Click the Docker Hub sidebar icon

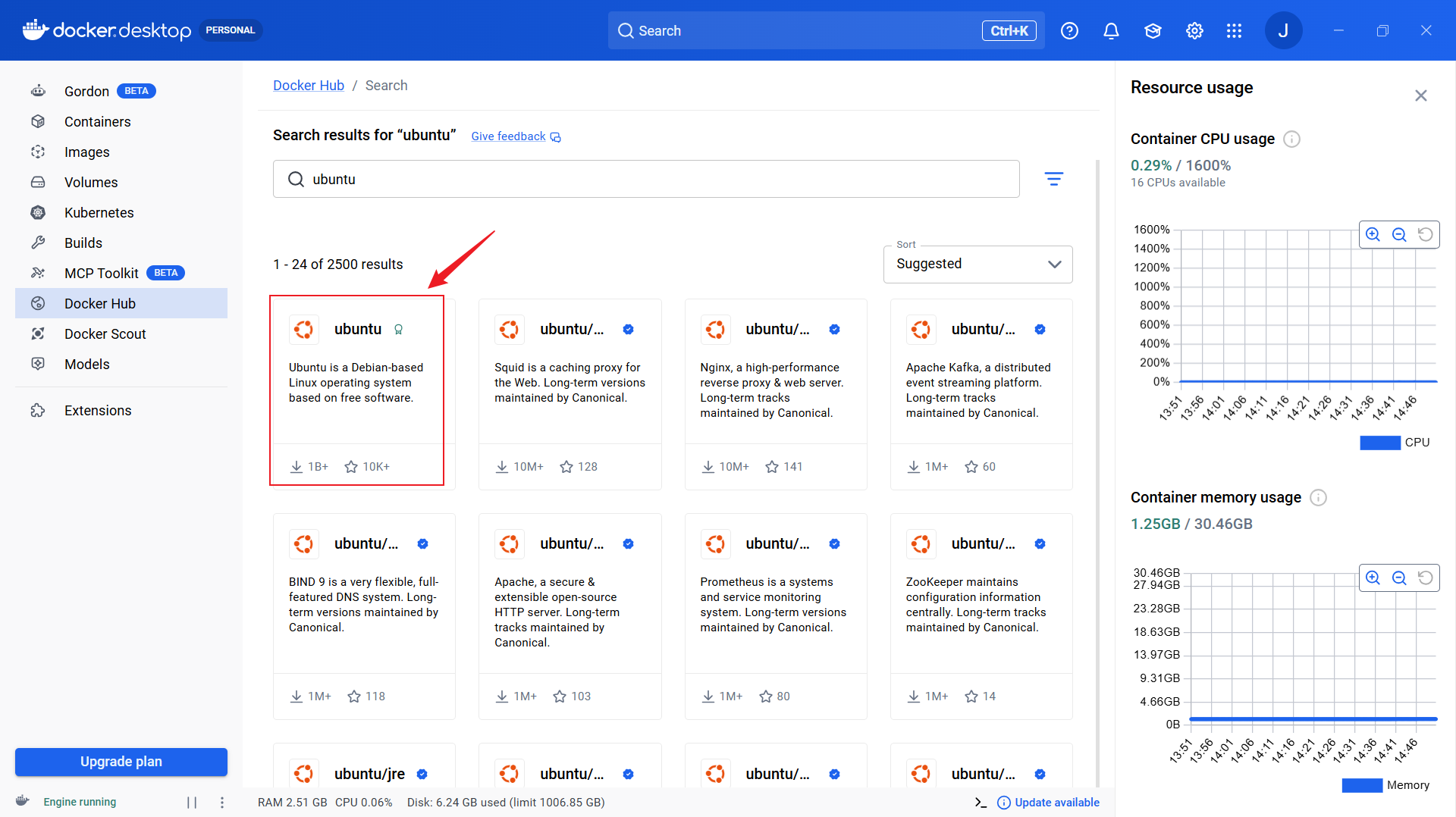click(x=38, y=303)
